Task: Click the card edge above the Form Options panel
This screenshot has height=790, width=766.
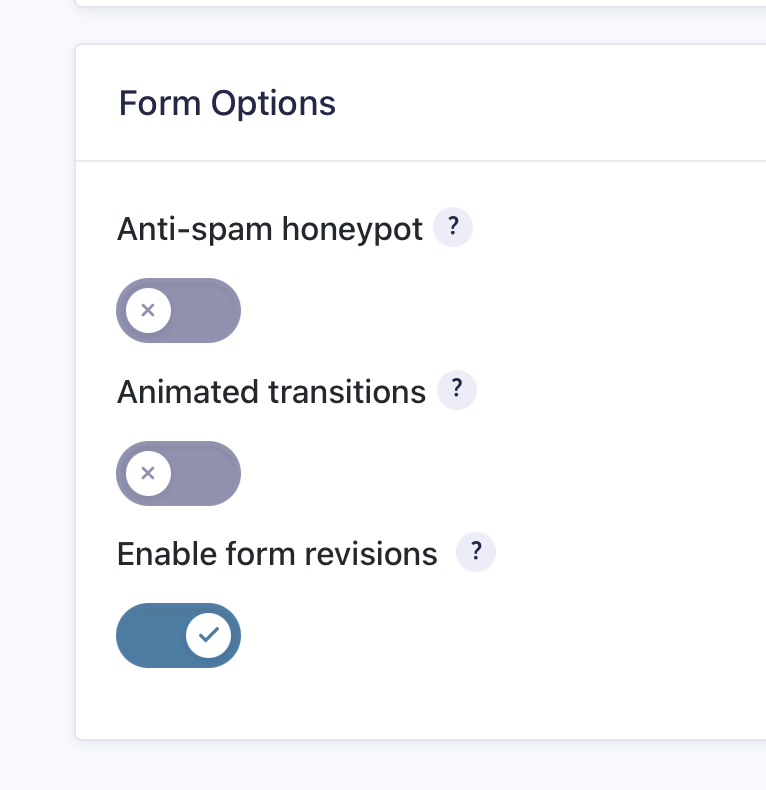Action: click(400, 5)
